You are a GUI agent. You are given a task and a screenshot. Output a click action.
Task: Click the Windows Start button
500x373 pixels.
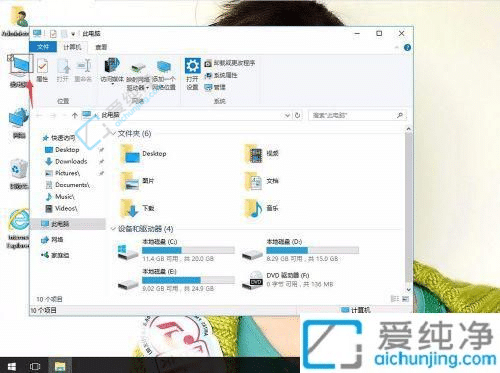pyautogui.click(x=11, y=366)
